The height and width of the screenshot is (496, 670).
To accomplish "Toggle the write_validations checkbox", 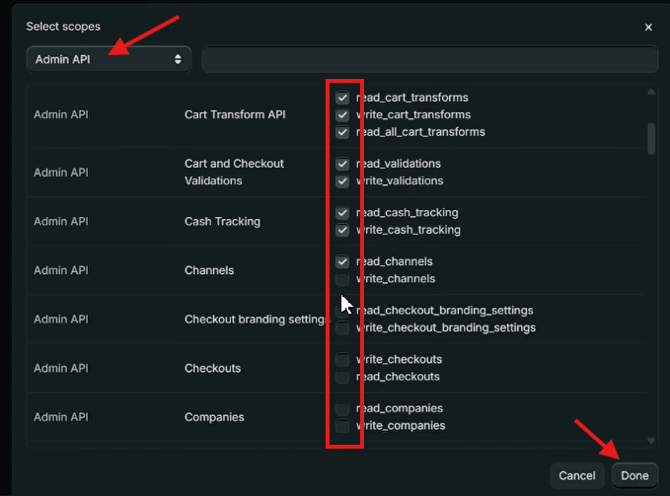I will [343, 181].
